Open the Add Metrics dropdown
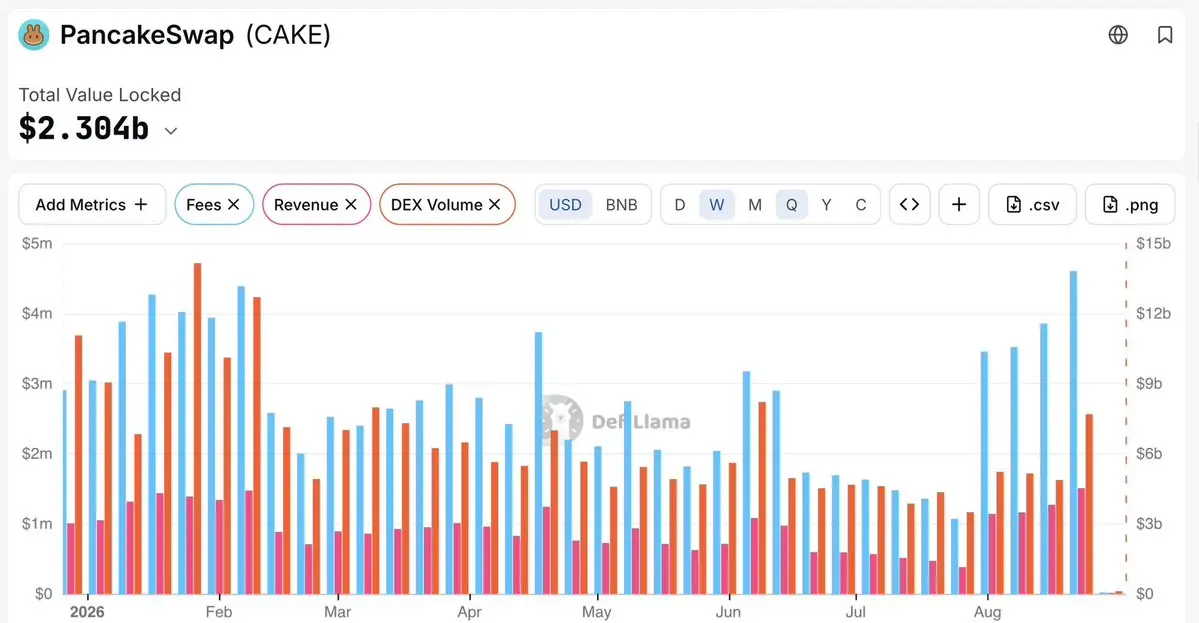 coord(92,205)
